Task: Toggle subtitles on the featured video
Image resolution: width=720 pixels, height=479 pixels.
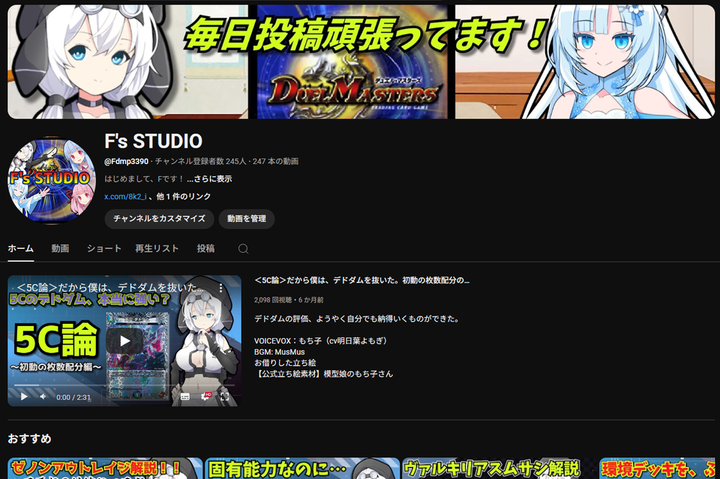Action: click(x=185, y=396)
